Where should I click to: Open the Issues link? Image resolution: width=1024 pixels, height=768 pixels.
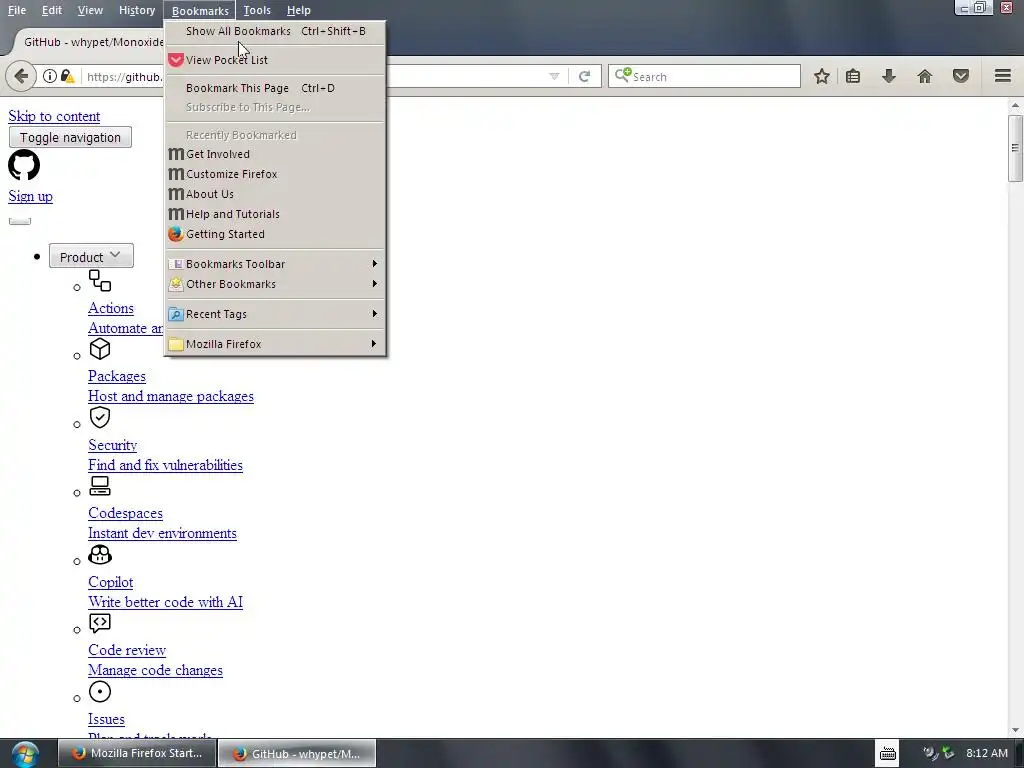tap(106, 719)
